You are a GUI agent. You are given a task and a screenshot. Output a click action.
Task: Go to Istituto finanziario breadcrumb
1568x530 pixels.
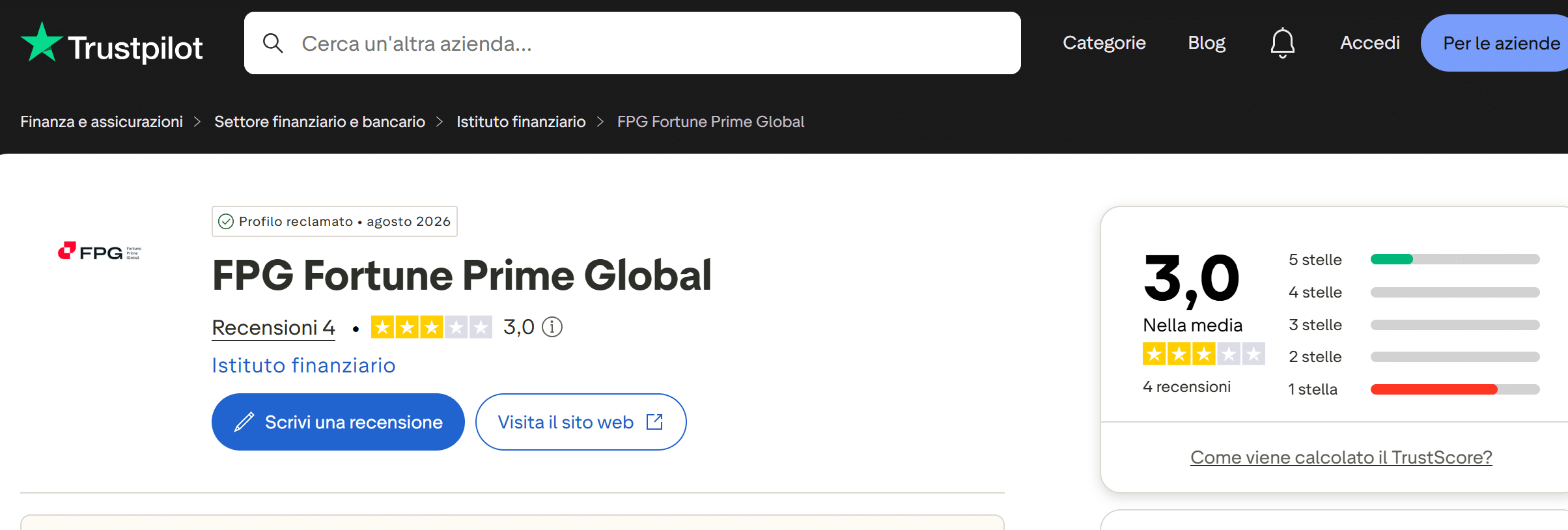pyautogui.click(x=521, y=122)
